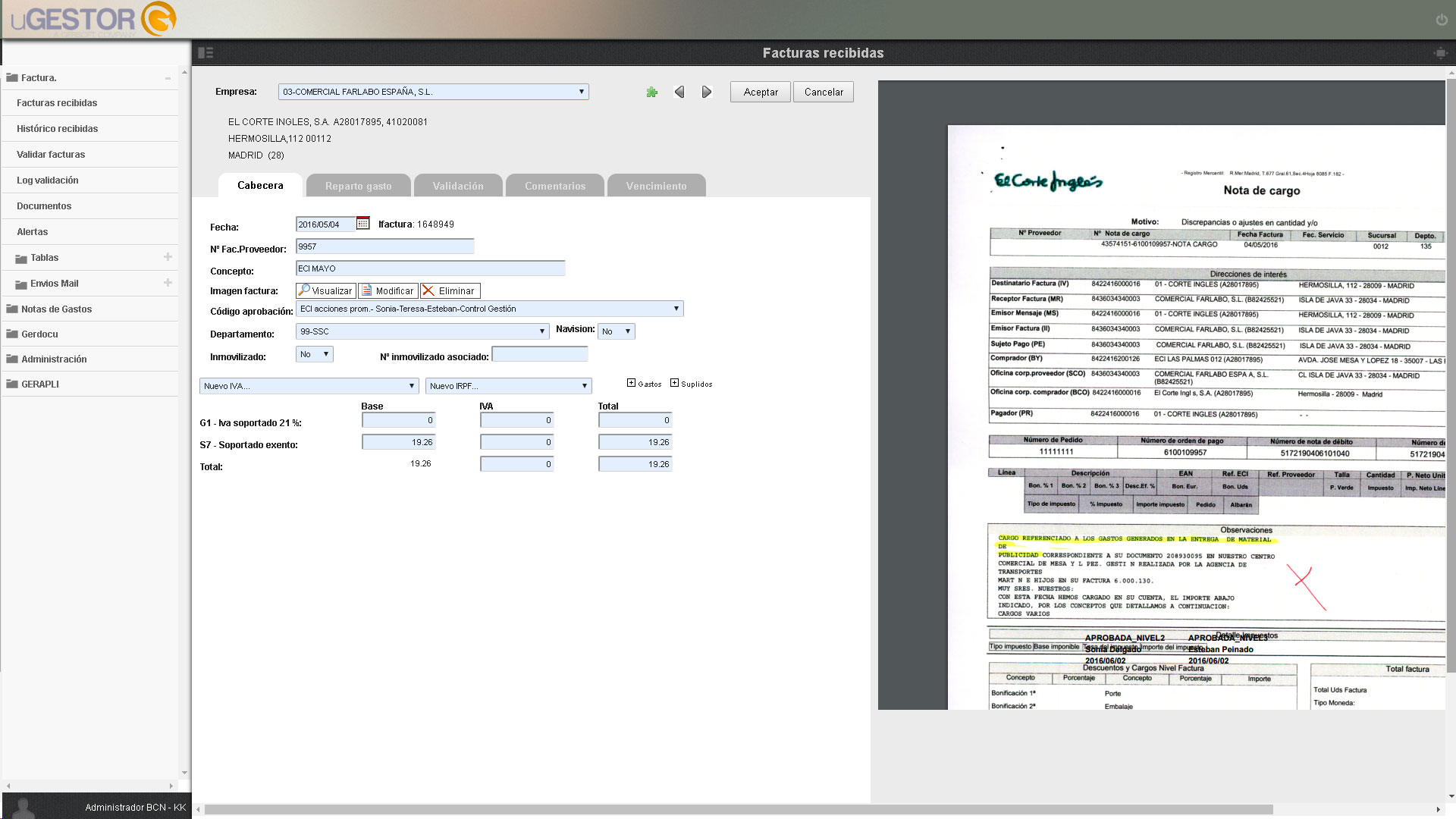Expand the Suplidos section
1456x819 pixels.
point(674,383)
